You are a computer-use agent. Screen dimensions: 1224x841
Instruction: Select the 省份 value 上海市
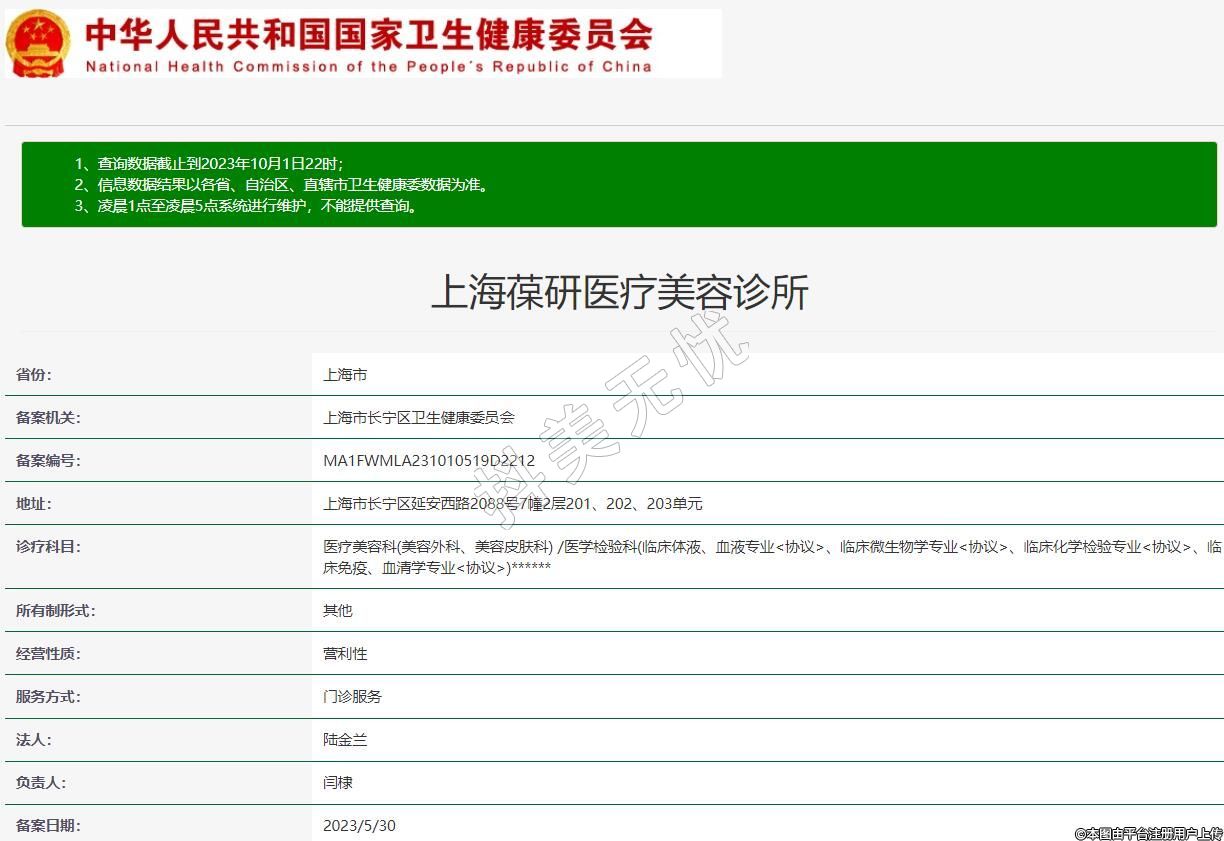[345, 375]
